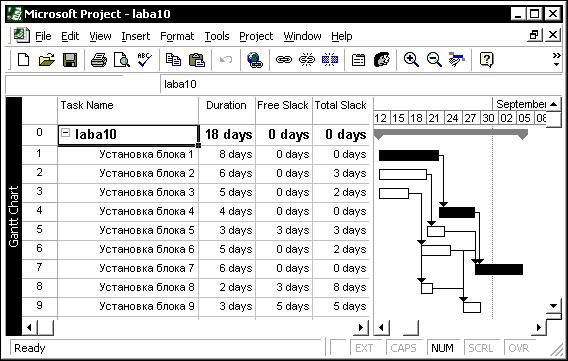This screenshot has width=568, height=361.
Task: Click the chart scrollbar up arrow
Action: [554, 104]
